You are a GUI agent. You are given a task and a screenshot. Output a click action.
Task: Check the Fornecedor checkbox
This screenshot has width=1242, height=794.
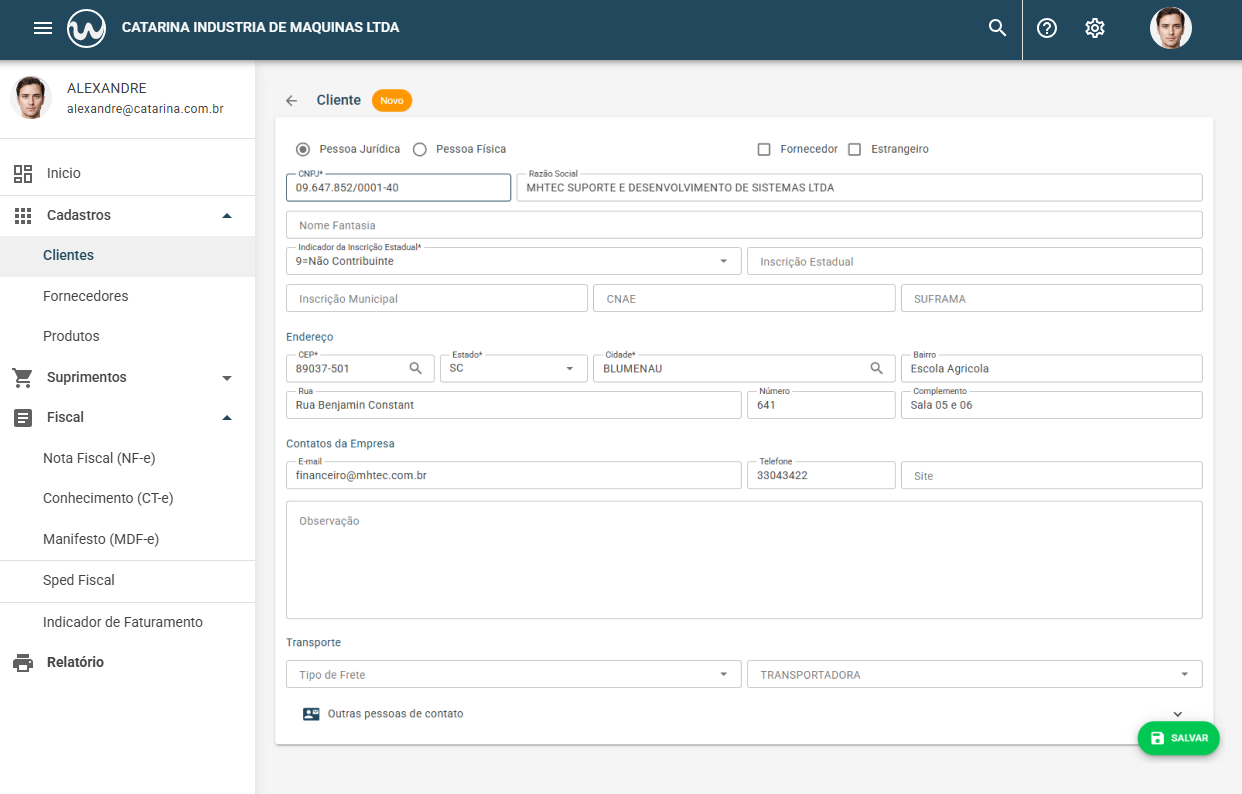coord(764,149)
